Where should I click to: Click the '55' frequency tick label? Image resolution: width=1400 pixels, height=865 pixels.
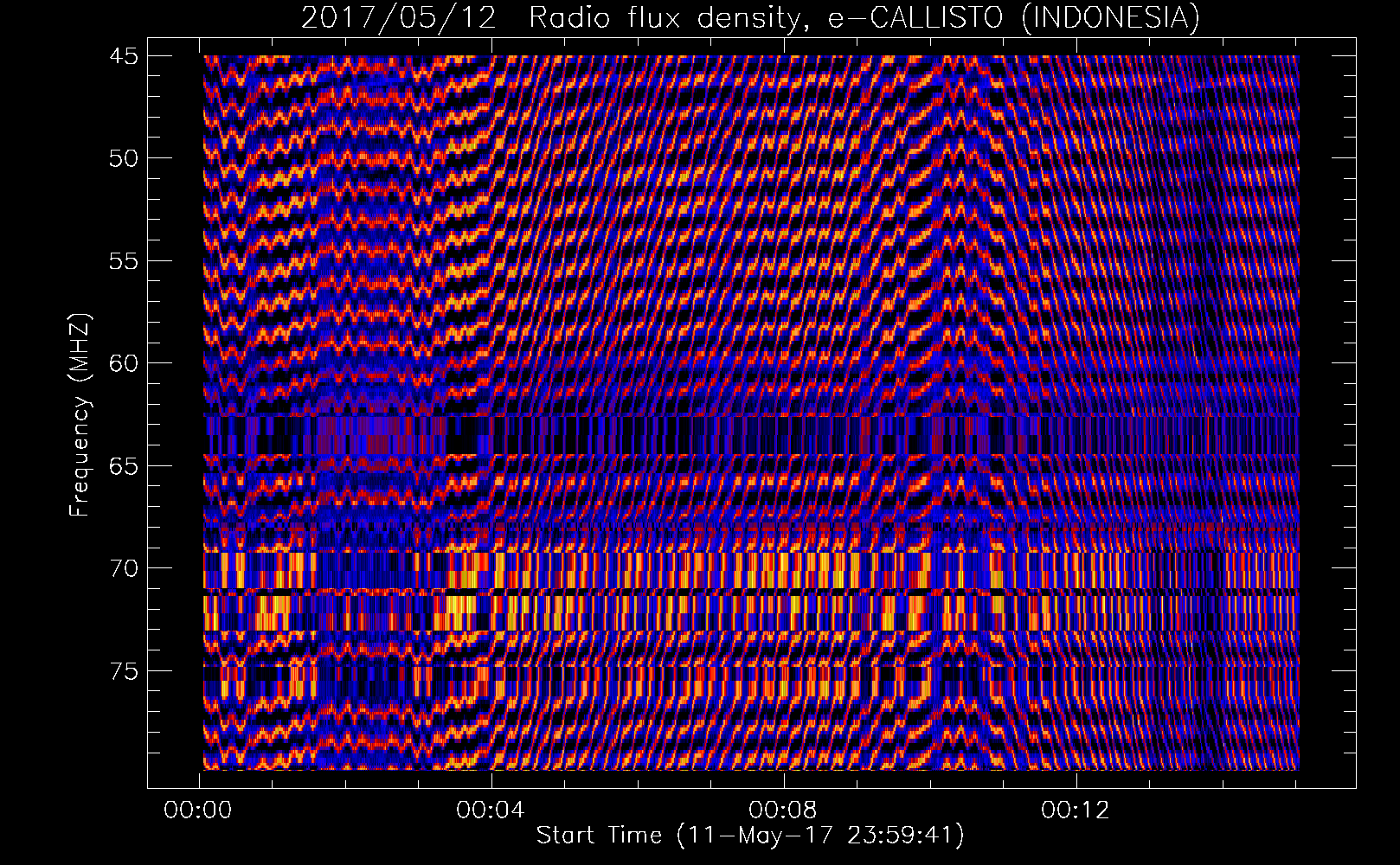[123, 261]
